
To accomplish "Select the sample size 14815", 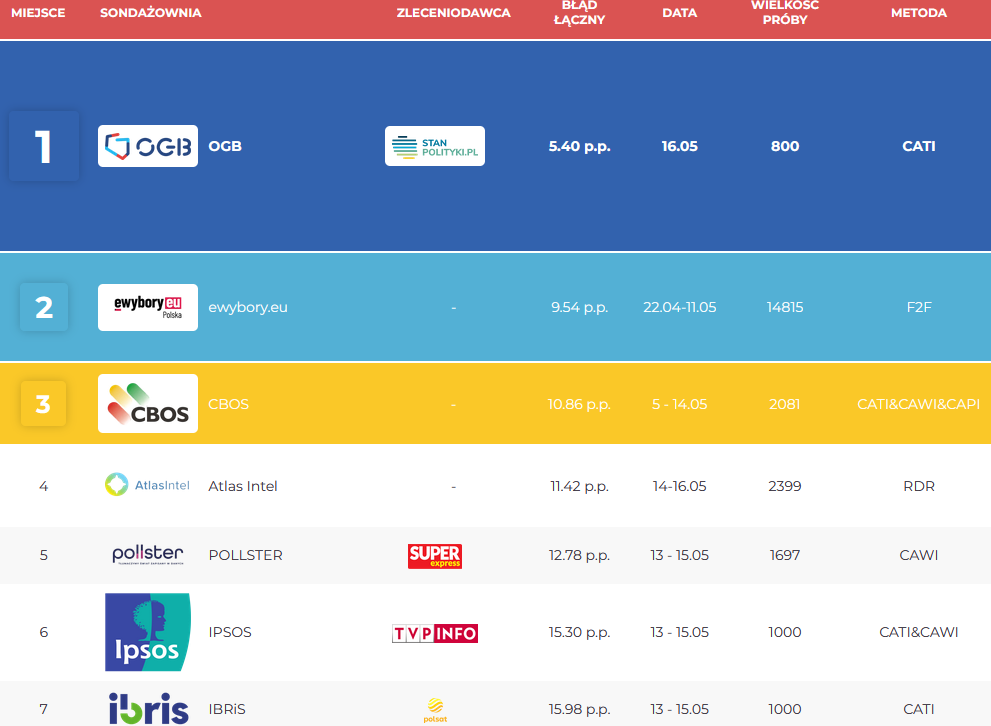I will 785,307.
